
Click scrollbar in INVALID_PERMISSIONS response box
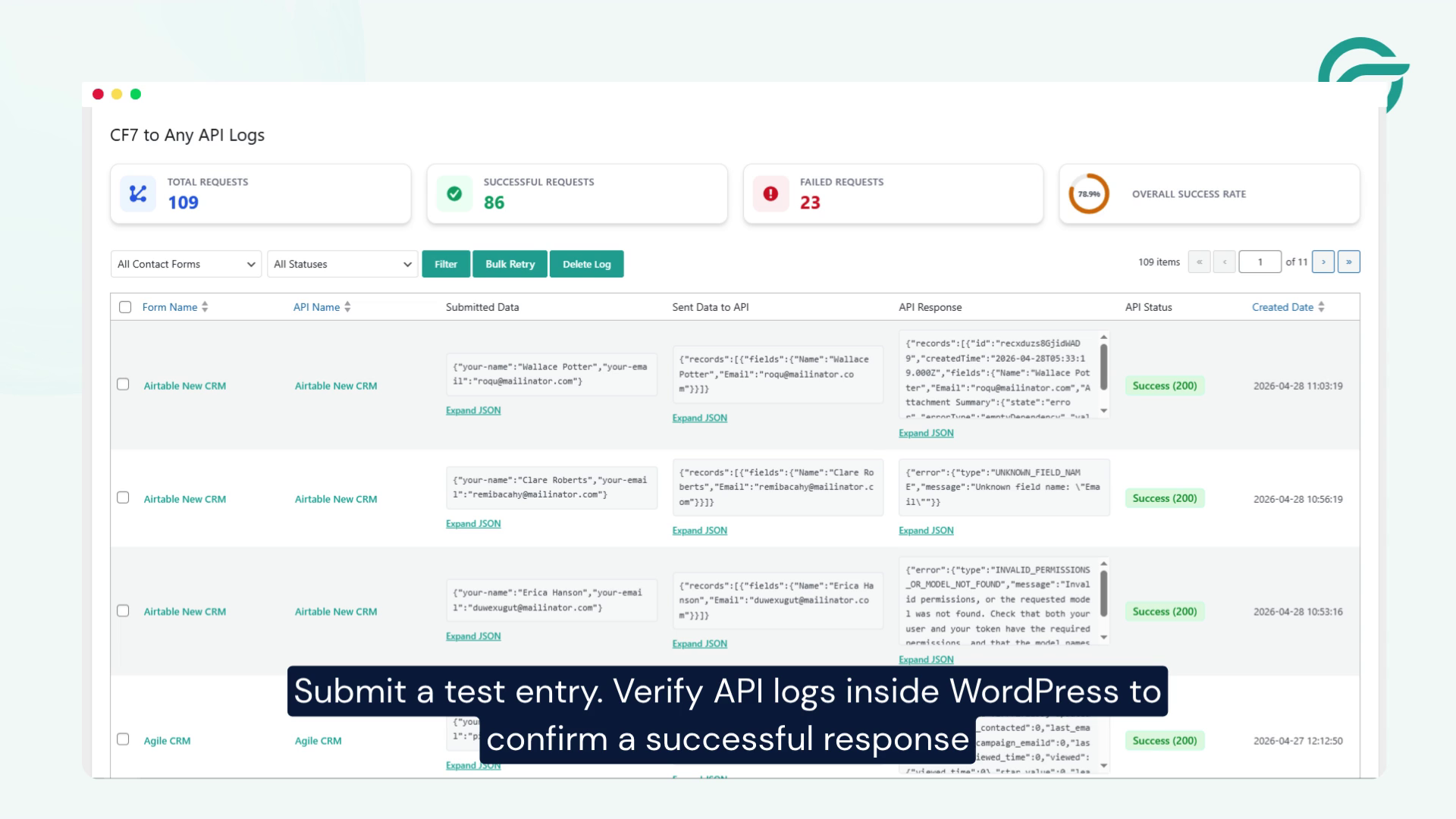tap(1103, 594)
